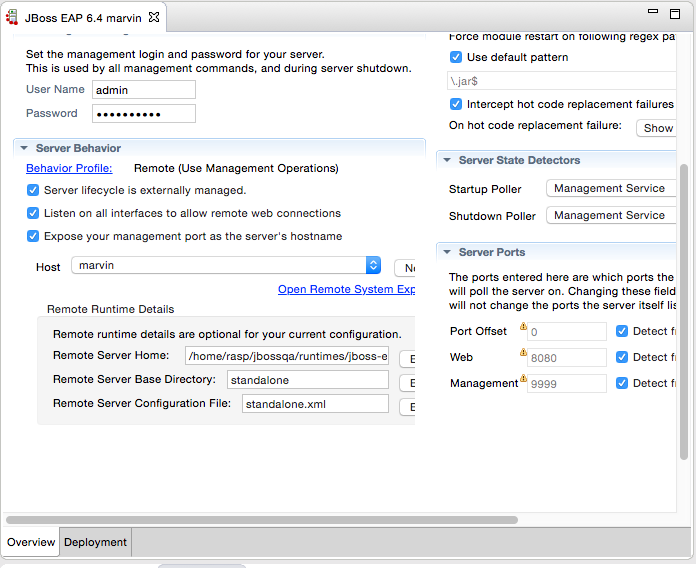Screen dimensions: 696x568
Task: Click the Management port 9999 field
Action: pos(567,383)
